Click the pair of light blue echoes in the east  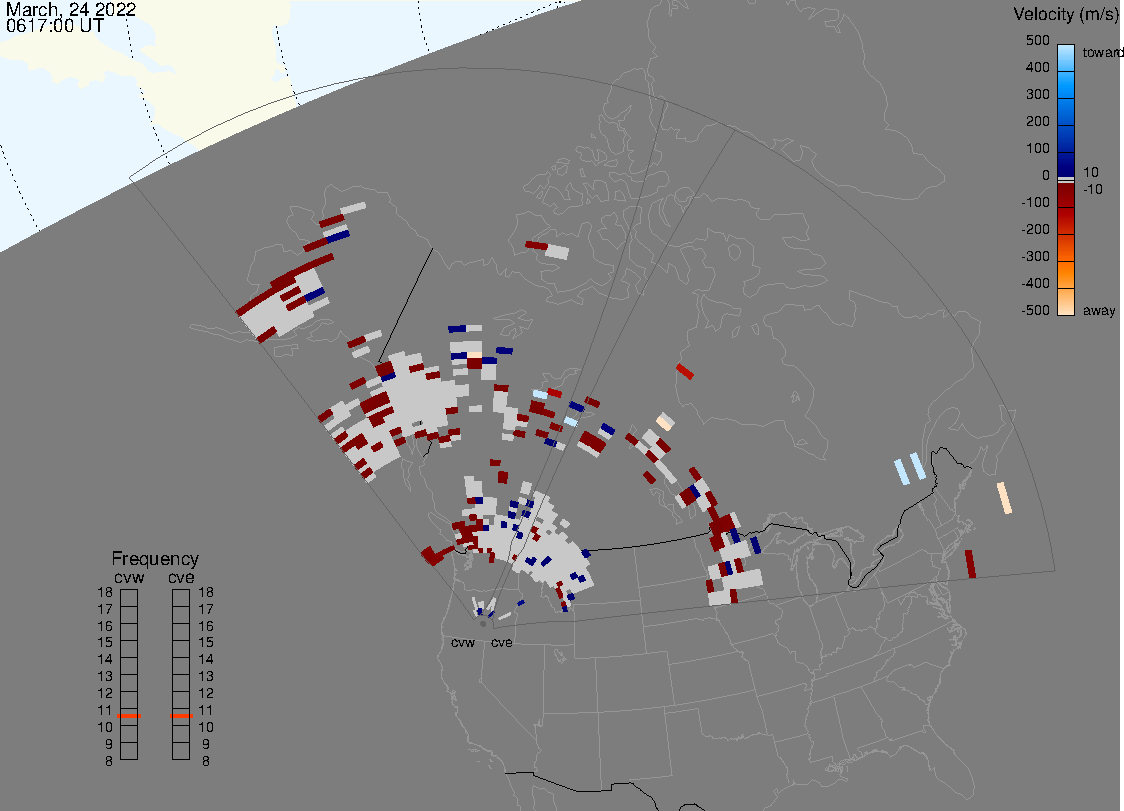(x=910, y=468)
